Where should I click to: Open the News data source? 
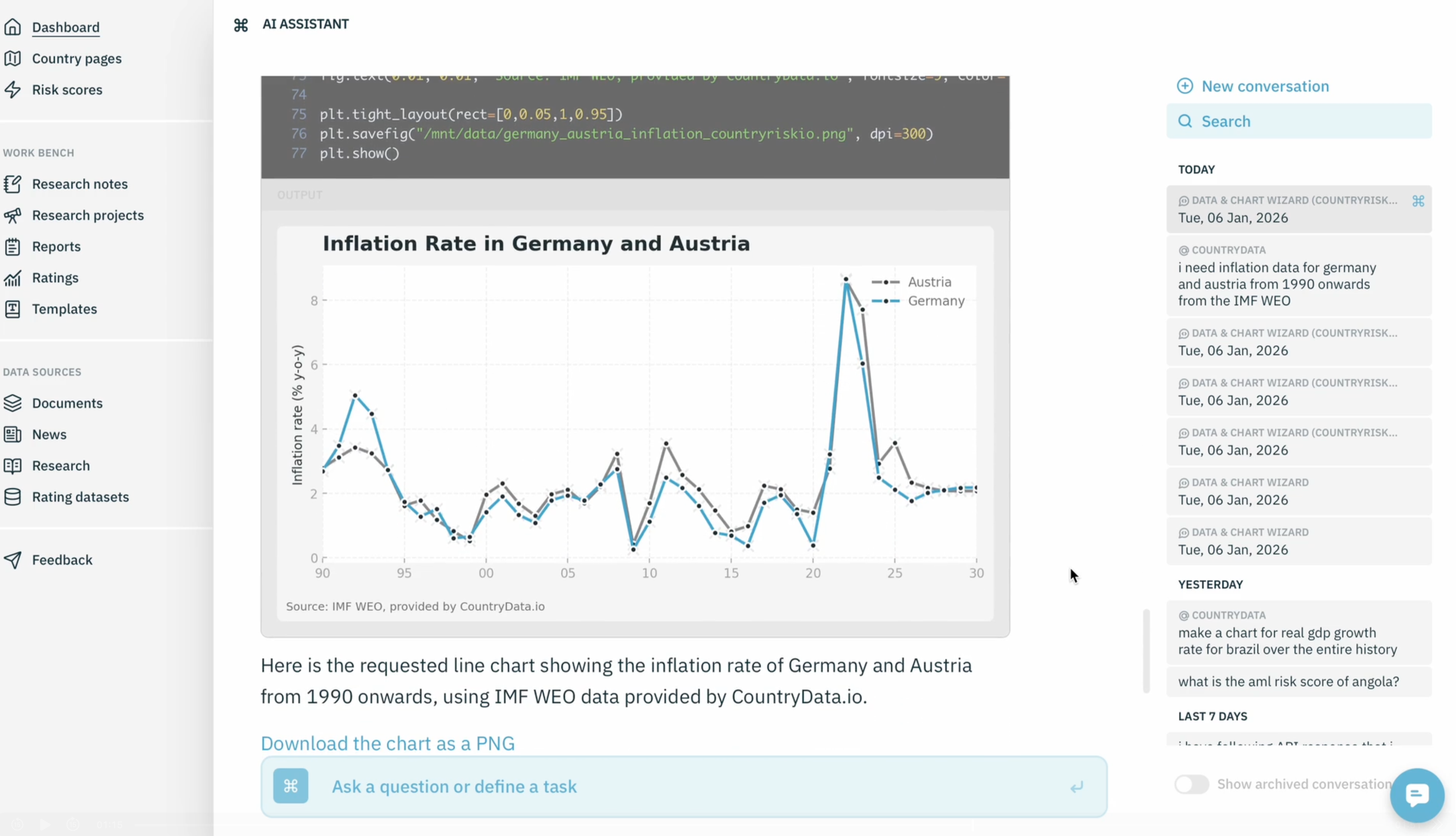tap(49, 434)
